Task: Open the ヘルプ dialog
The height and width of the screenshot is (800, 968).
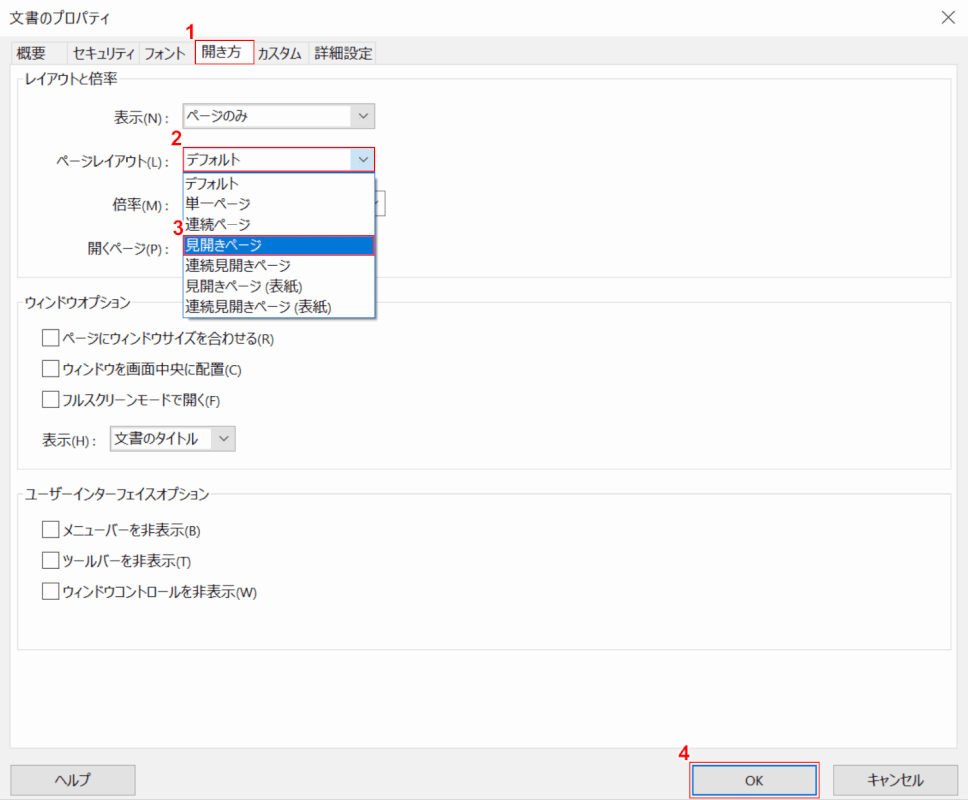Action: (x=72, y=780)
